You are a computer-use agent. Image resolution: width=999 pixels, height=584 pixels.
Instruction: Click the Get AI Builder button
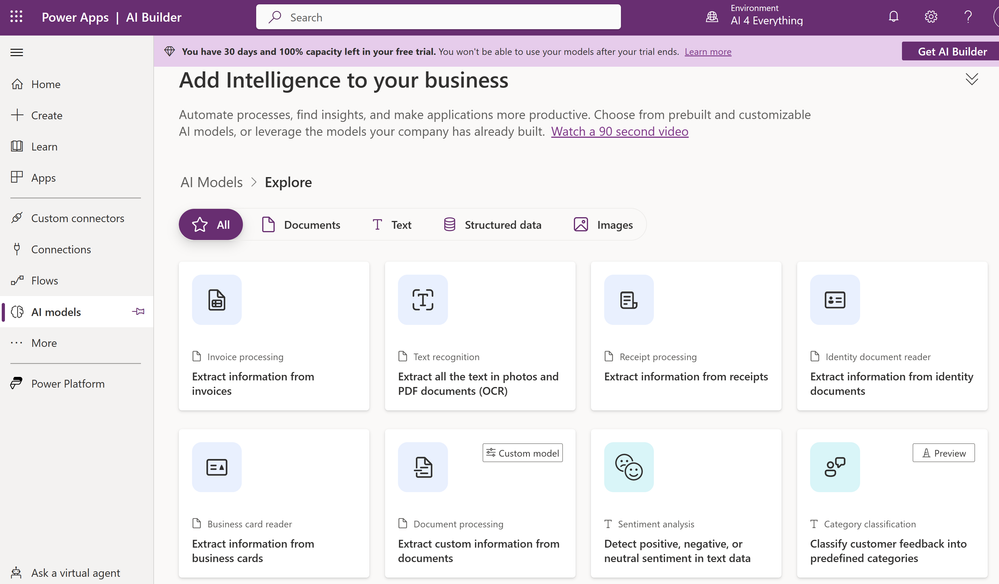point(952,52)
